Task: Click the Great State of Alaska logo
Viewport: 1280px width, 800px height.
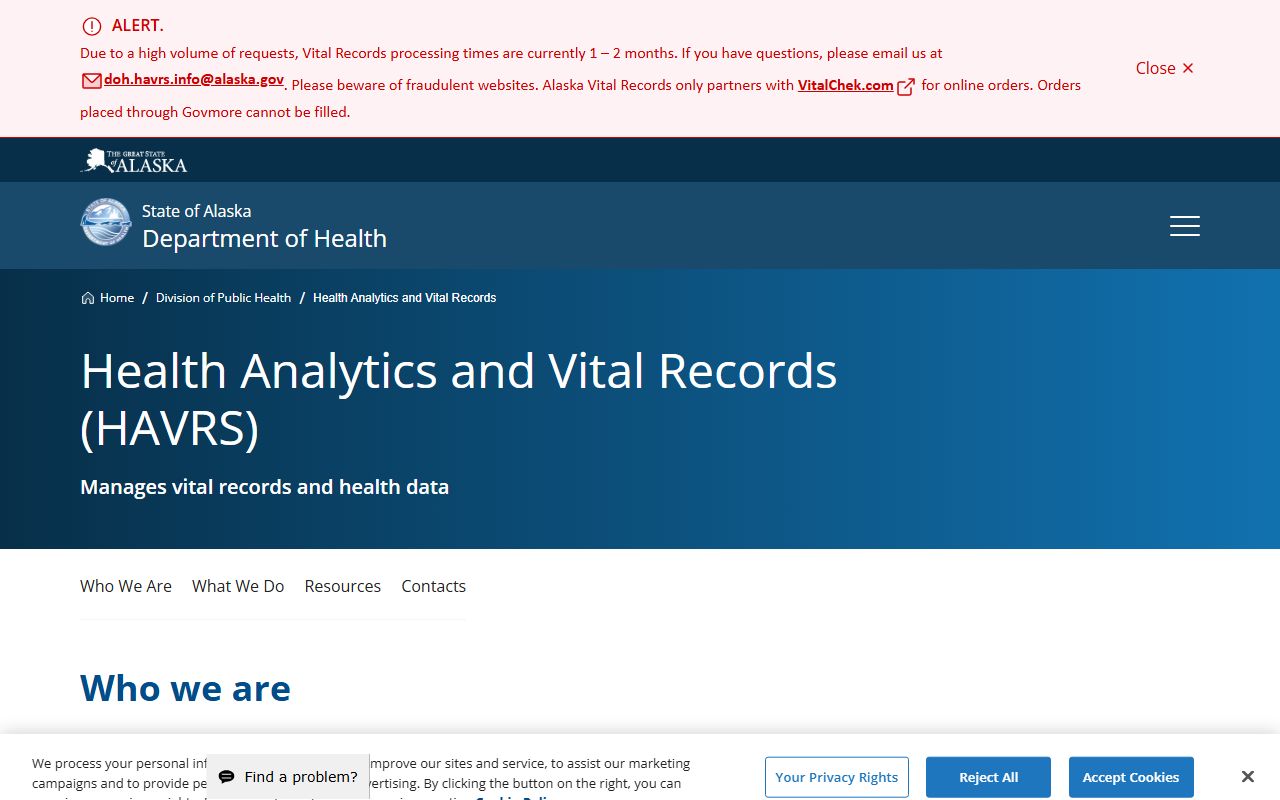Action: tap(134, 160)
